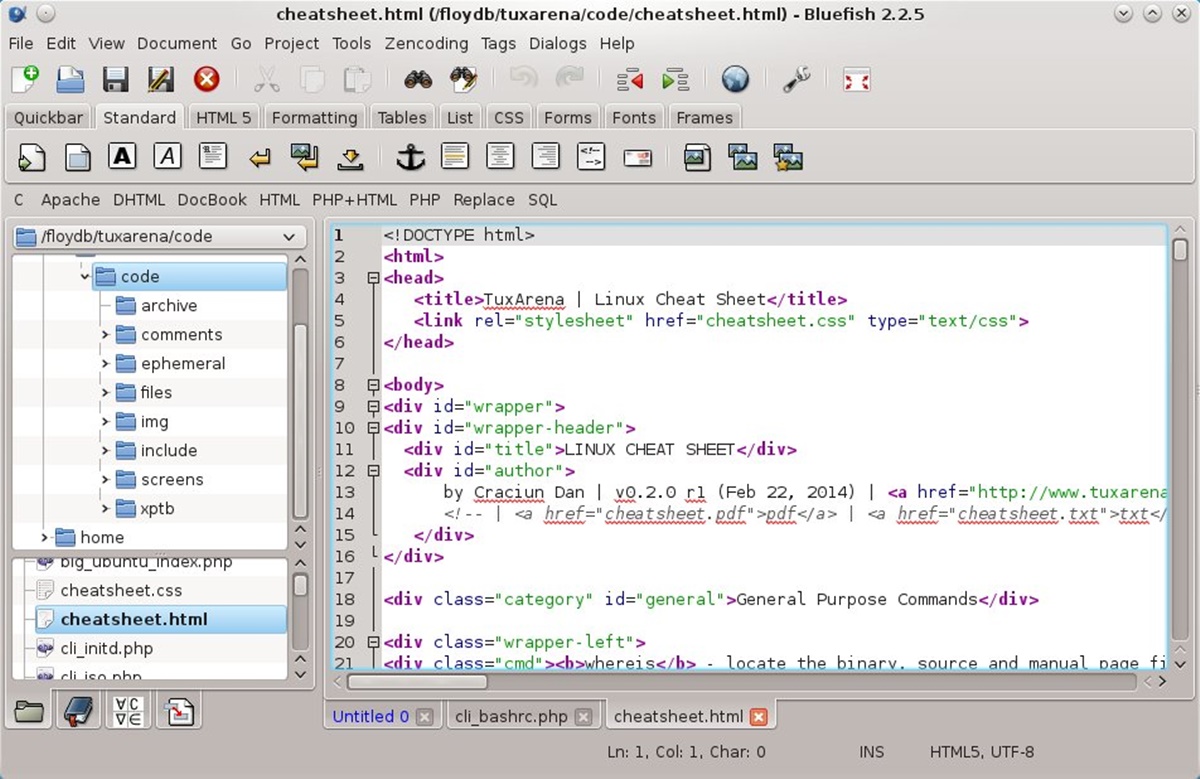Expand the comments folder
Screen dimensions: 1200x779
point(105,335)
